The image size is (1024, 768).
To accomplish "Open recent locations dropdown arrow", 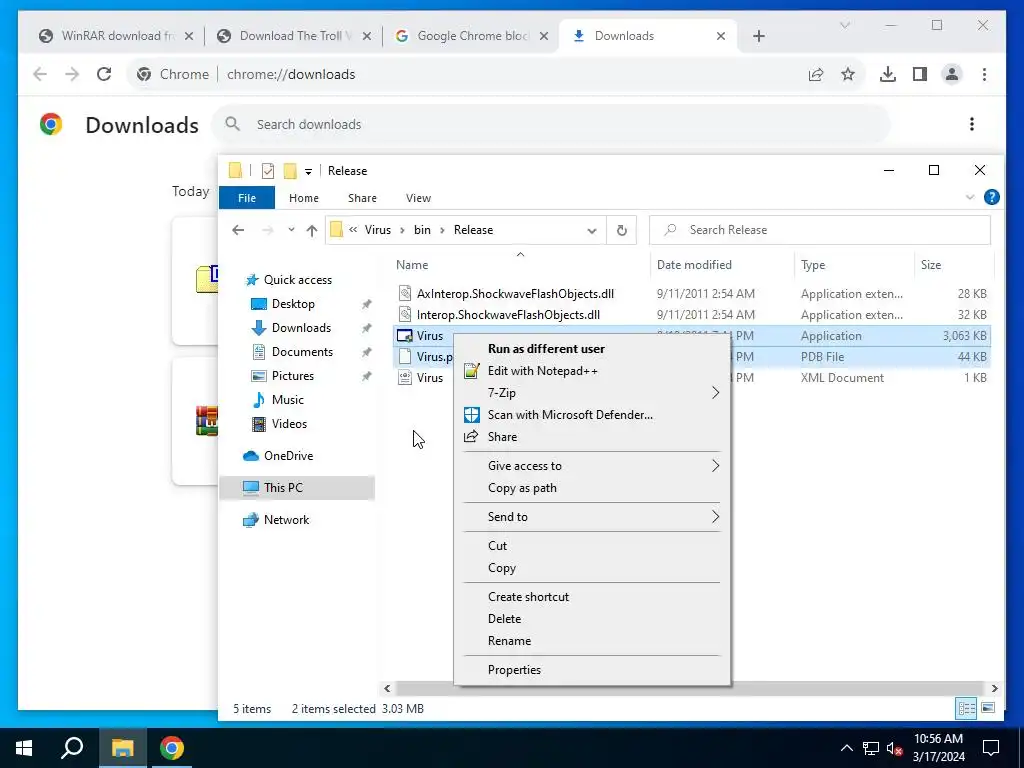I will (291, 230).
